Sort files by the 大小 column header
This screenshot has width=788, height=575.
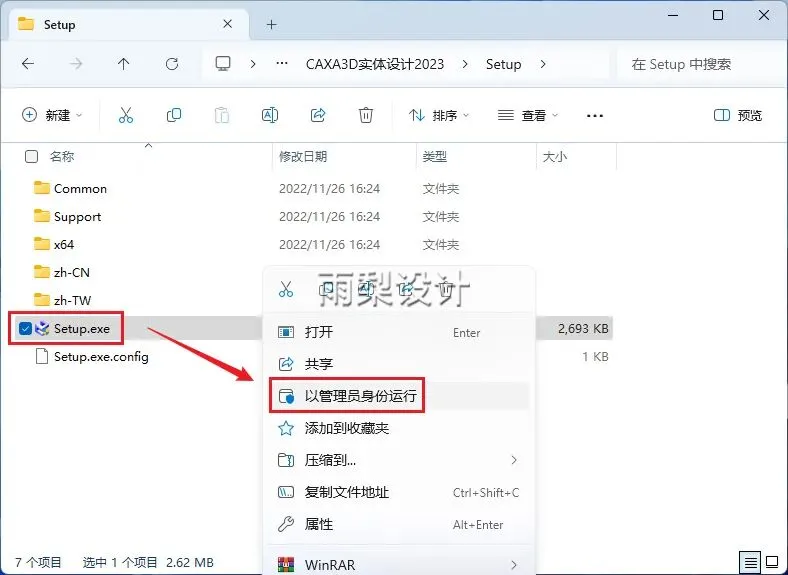tap(555, 157)
